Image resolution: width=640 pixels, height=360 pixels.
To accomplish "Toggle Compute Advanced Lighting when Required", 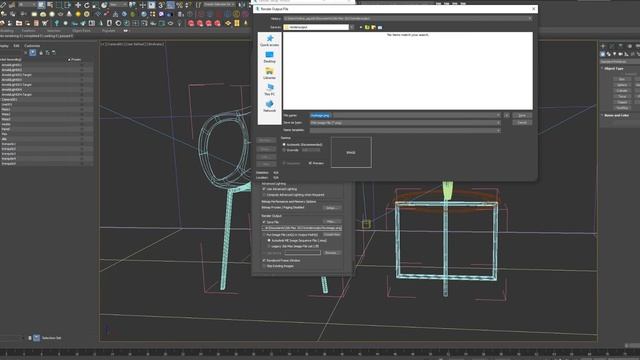I will 264,195.
